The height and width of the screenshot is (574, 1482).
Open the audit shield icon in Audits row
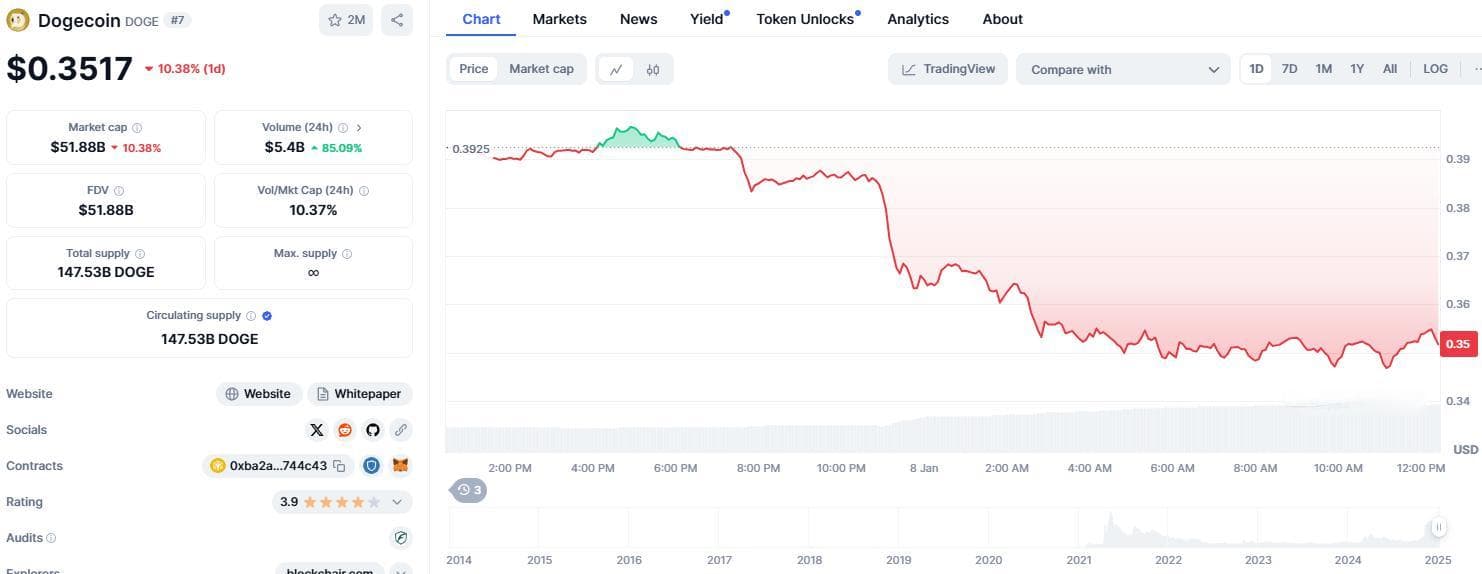pyautogui.click(x=401, y=538)
